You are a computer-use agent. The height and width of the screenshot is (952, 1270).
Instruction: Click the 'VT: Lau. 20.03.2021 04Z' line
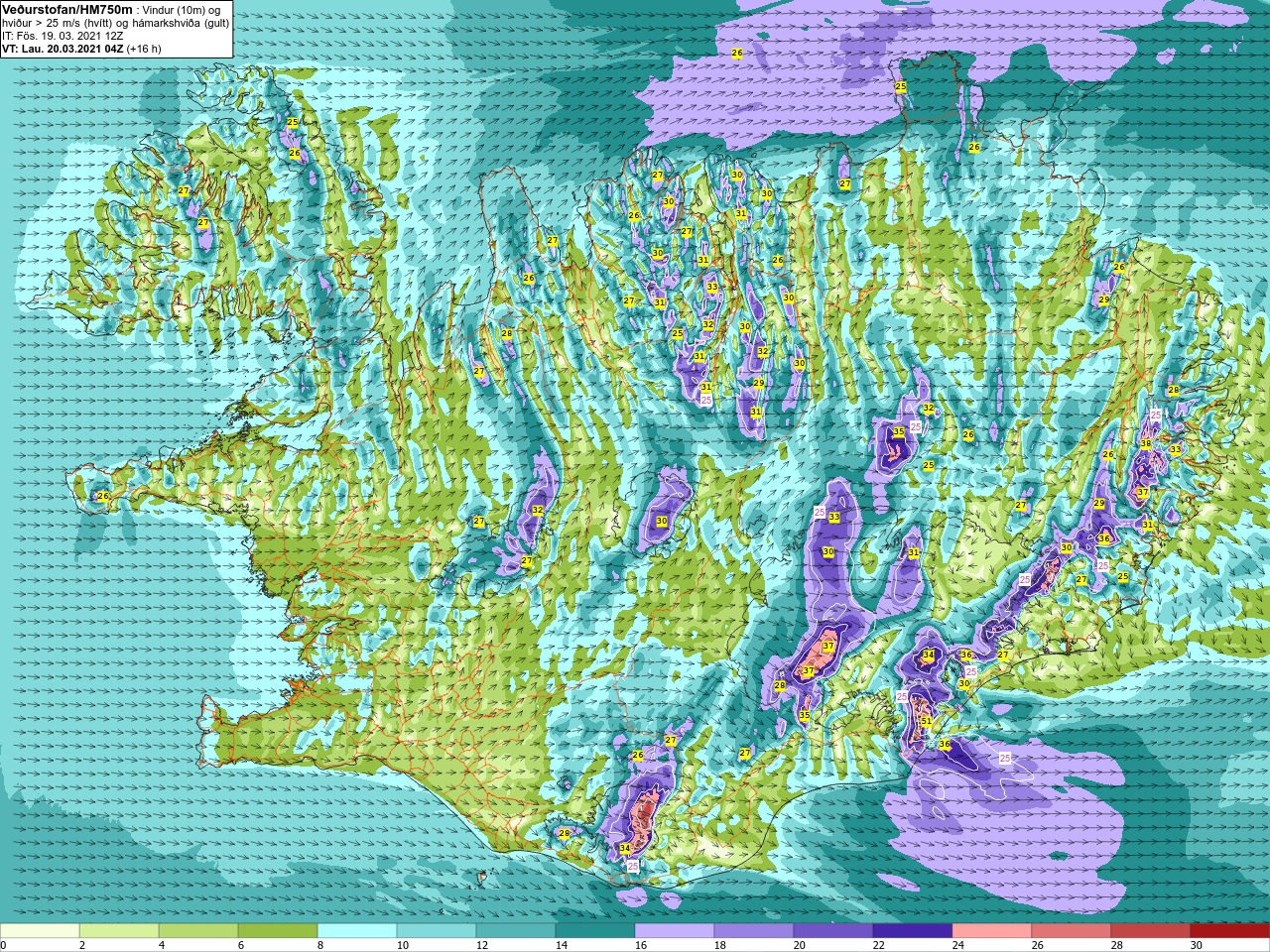pyautogui.click(x=63, y=48)
